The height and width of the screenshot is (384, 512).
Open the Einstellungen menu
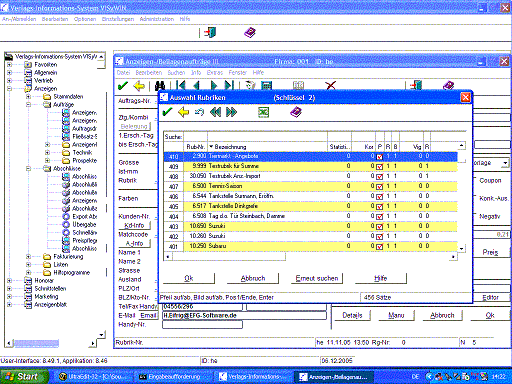click(x=118, y=19)
